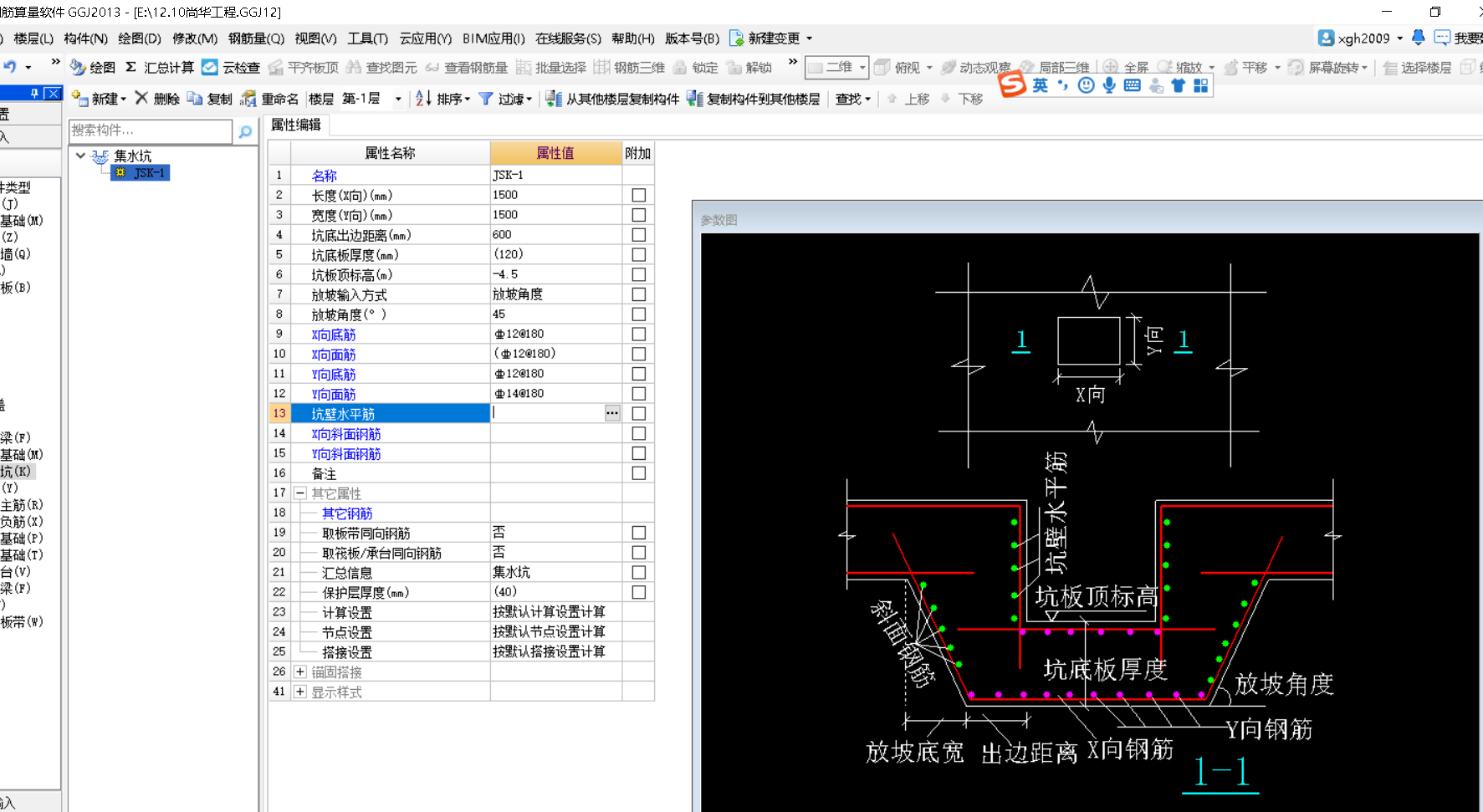Screen dimensions: 1483x812
Task: Open the 楼层 第-1层 dropdown
Action: pos(398,99)
